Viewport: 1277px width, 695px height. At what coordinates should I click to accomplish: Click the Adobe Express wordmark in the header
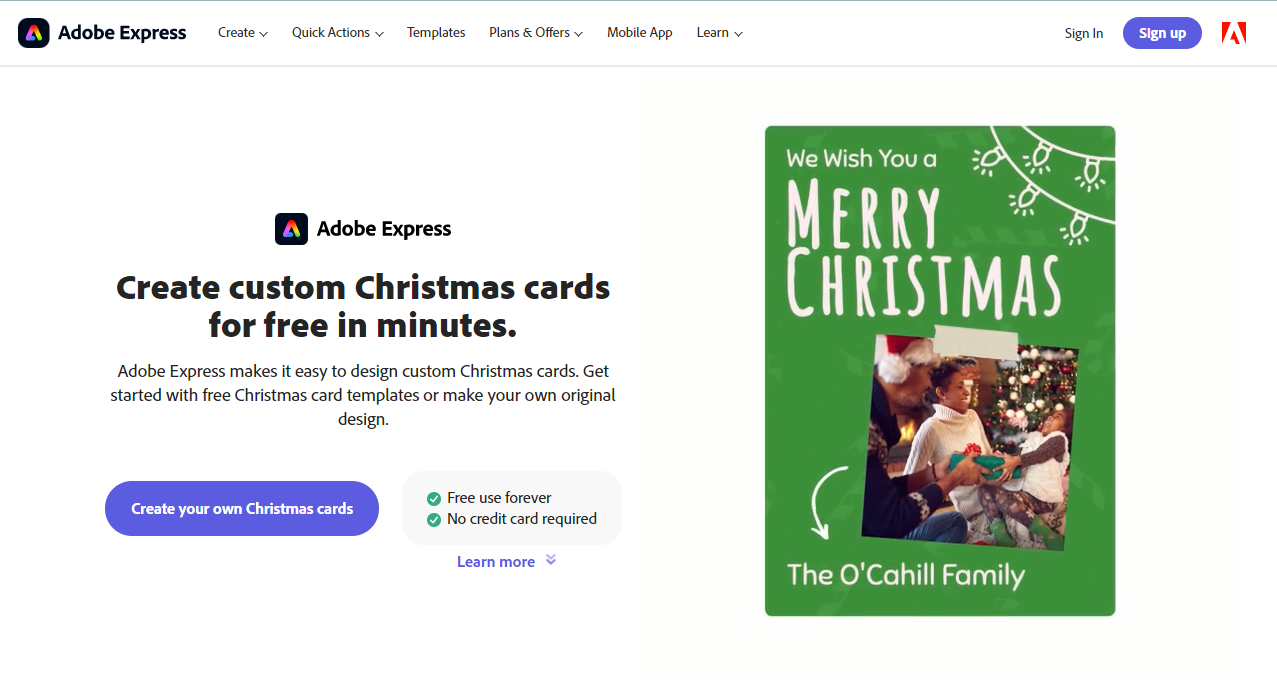pyautogui.click(x=122, y=33)
